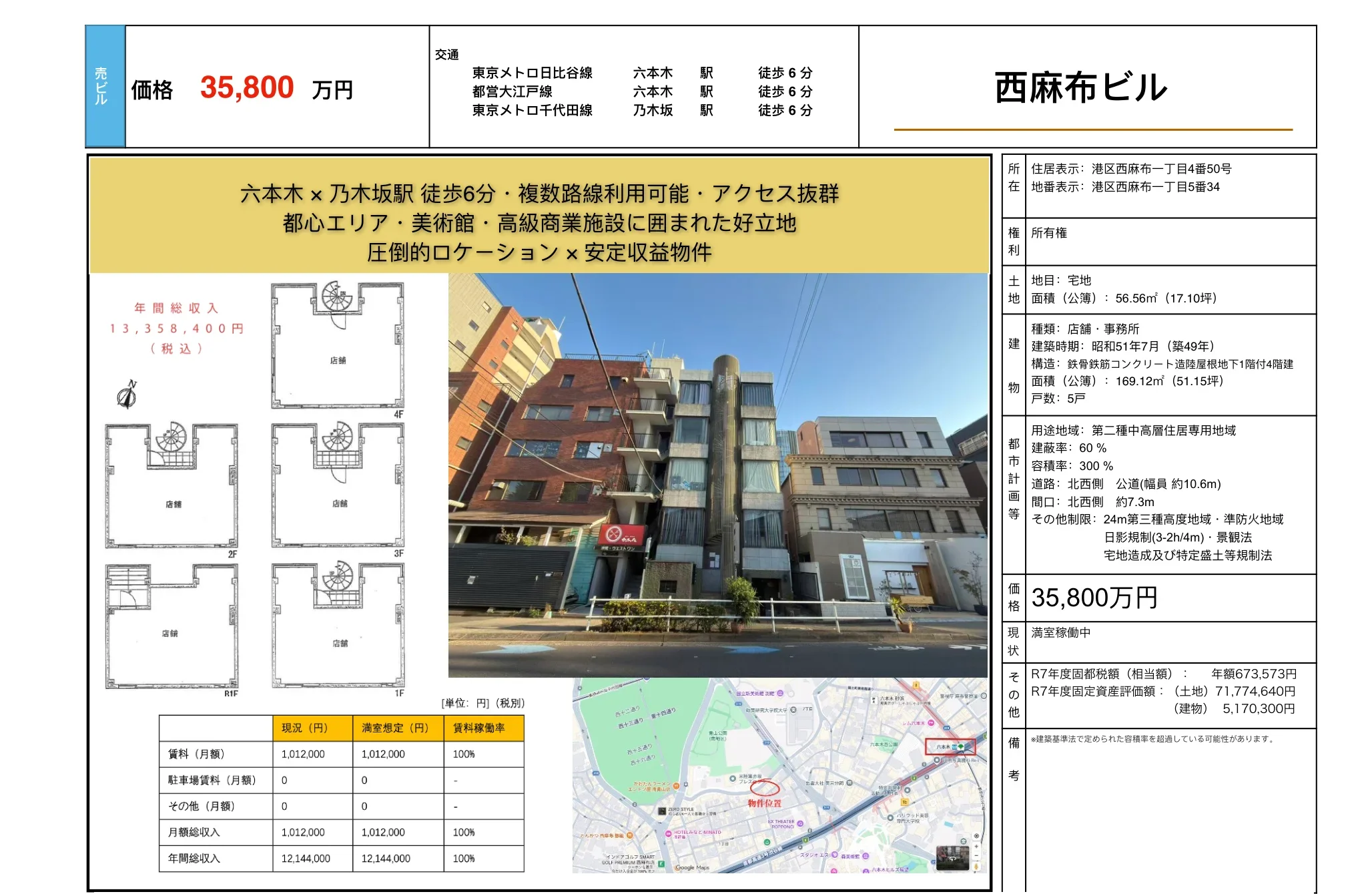Click the 用途地域 zoning line
This screenshot has width=1372, height=894.
pyautogui.click(x=1133, y=431)
